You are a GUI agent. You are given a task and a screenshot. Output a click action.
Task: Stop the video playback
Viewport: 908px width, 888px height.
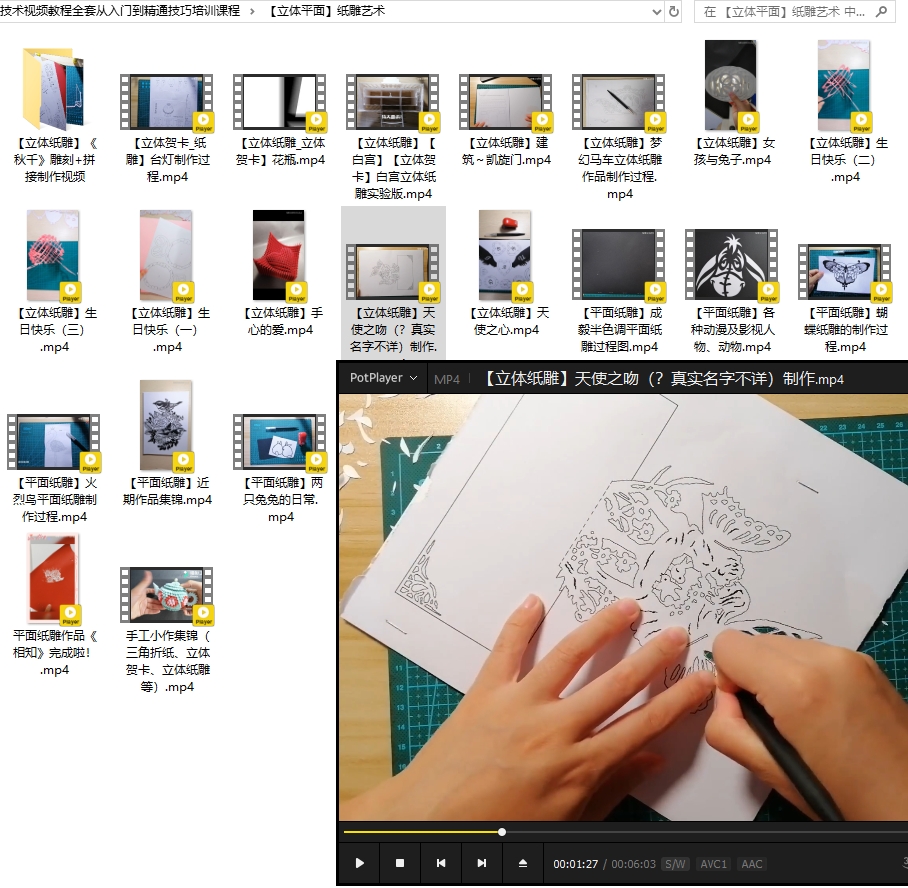tap(400, 863)
